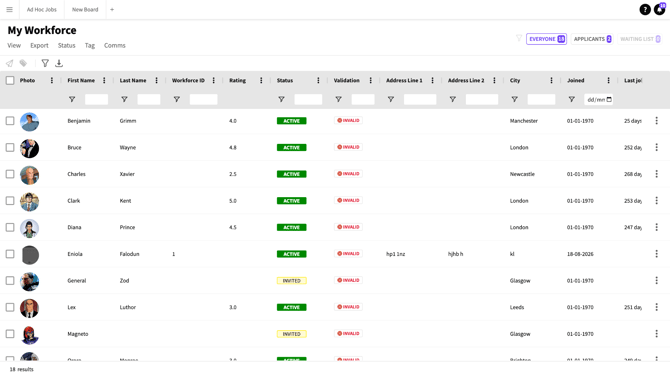Select the checkbox for Clark Kent
670x377 pixels.
click(x=10, y=201)
